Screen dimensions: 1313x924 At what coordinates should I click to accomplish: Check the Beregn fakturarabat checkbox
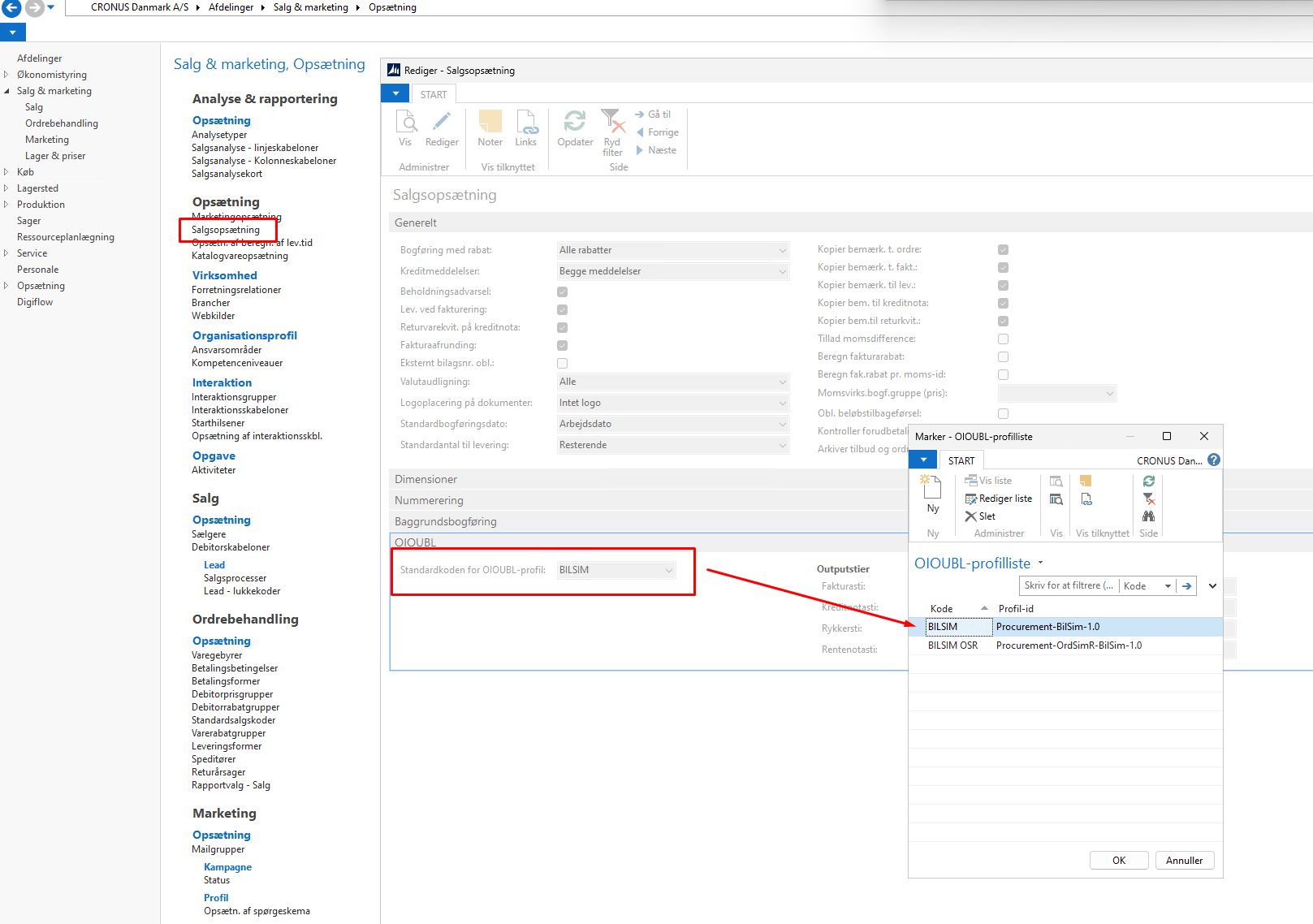pyautogui.click(x=1003, y=357)
